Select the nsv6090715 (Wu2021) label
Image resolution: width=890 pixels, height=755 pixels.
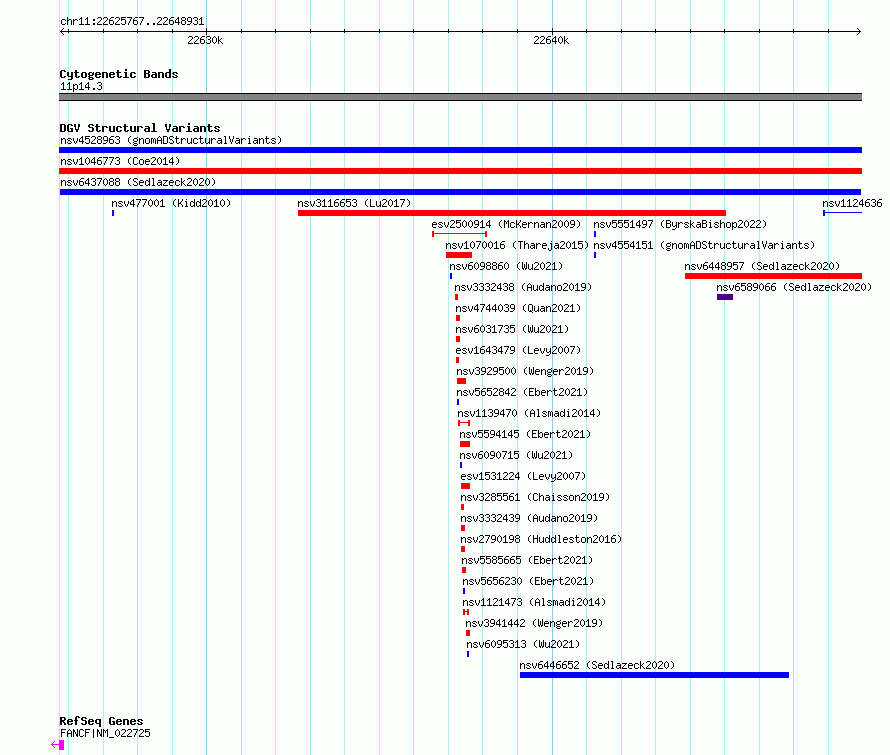[517, 455]
